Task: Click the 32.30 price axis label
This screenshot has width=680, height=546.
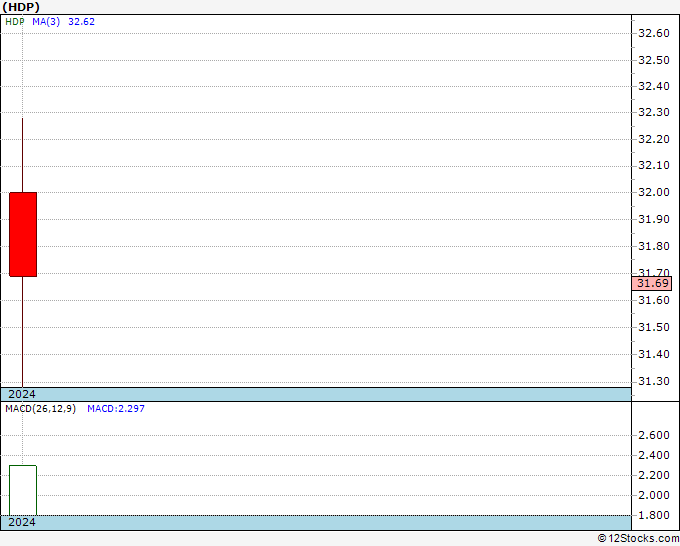Action: tap(654, 113)
